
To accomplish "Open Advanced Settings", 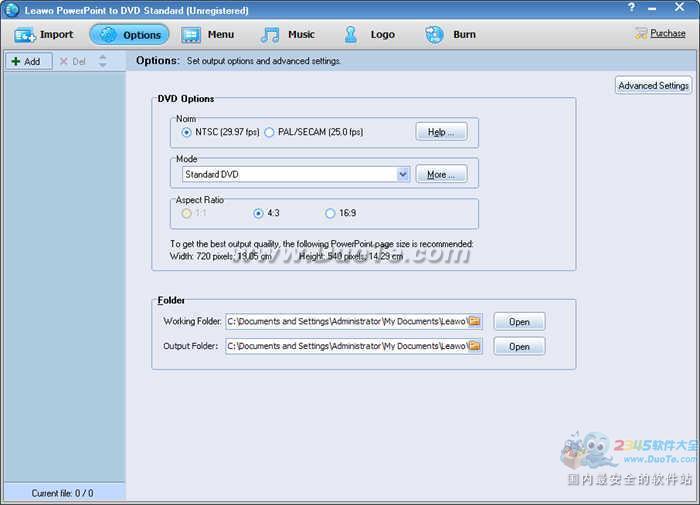I will [x=653, y=85].
